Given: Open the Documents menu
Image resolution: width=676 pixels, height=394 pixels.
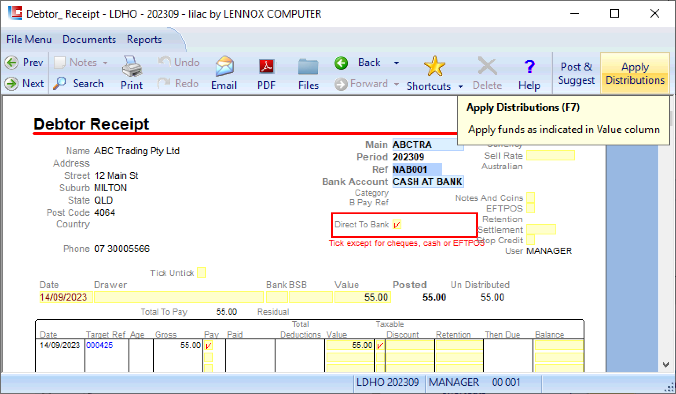Looking at the screenshot, I should (x=89, y=39).
